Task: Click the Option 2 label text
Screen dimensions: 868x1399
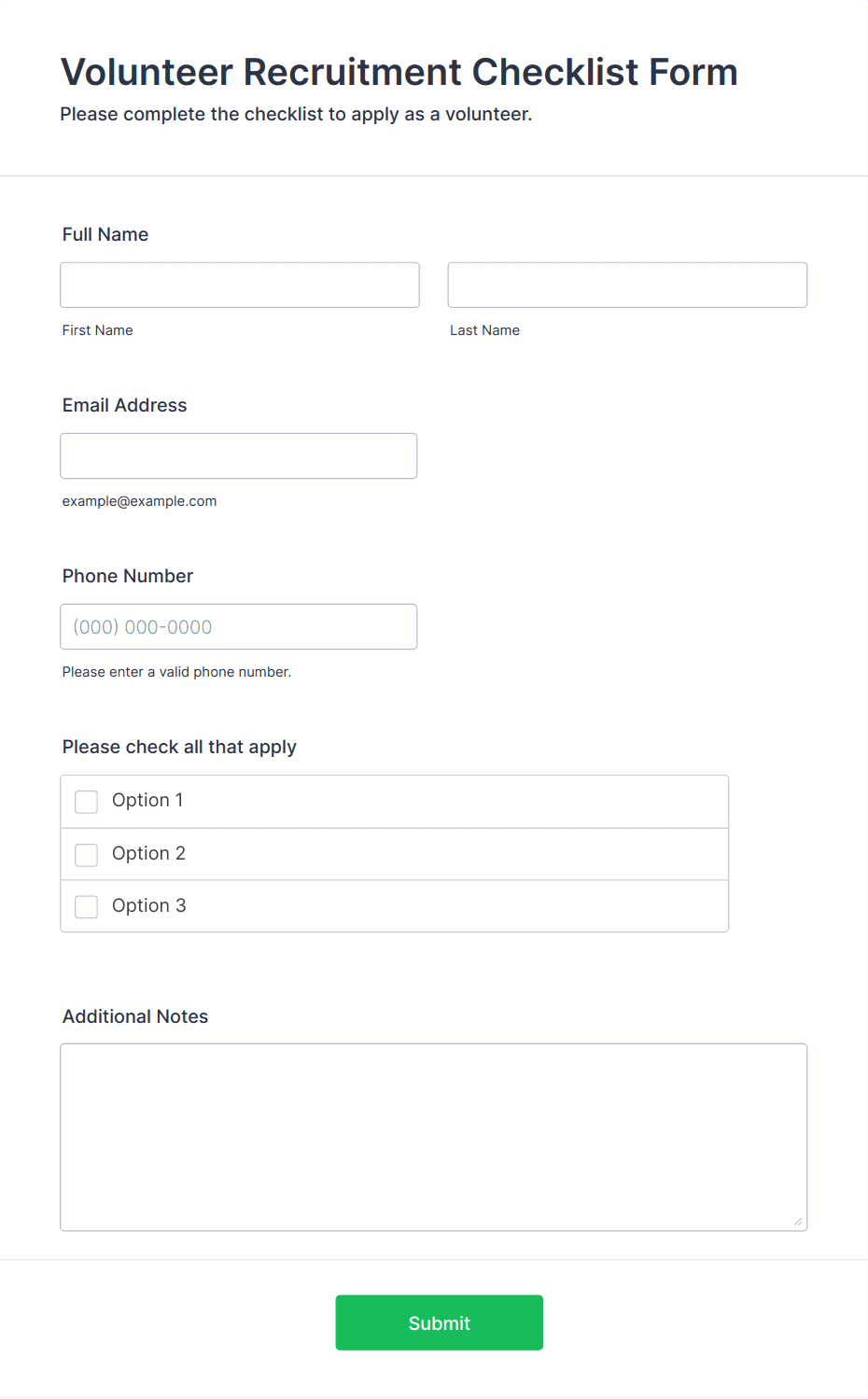Action: 148,853
